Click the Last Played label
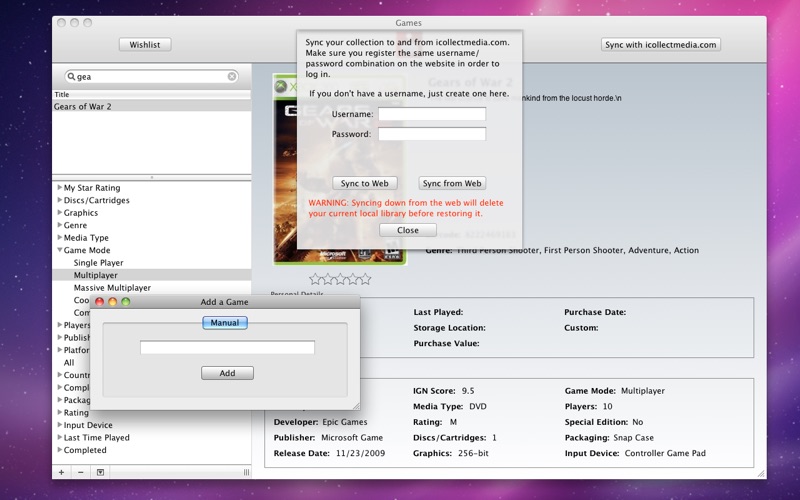This screenshot has width=800, height=500. point(438,312)
